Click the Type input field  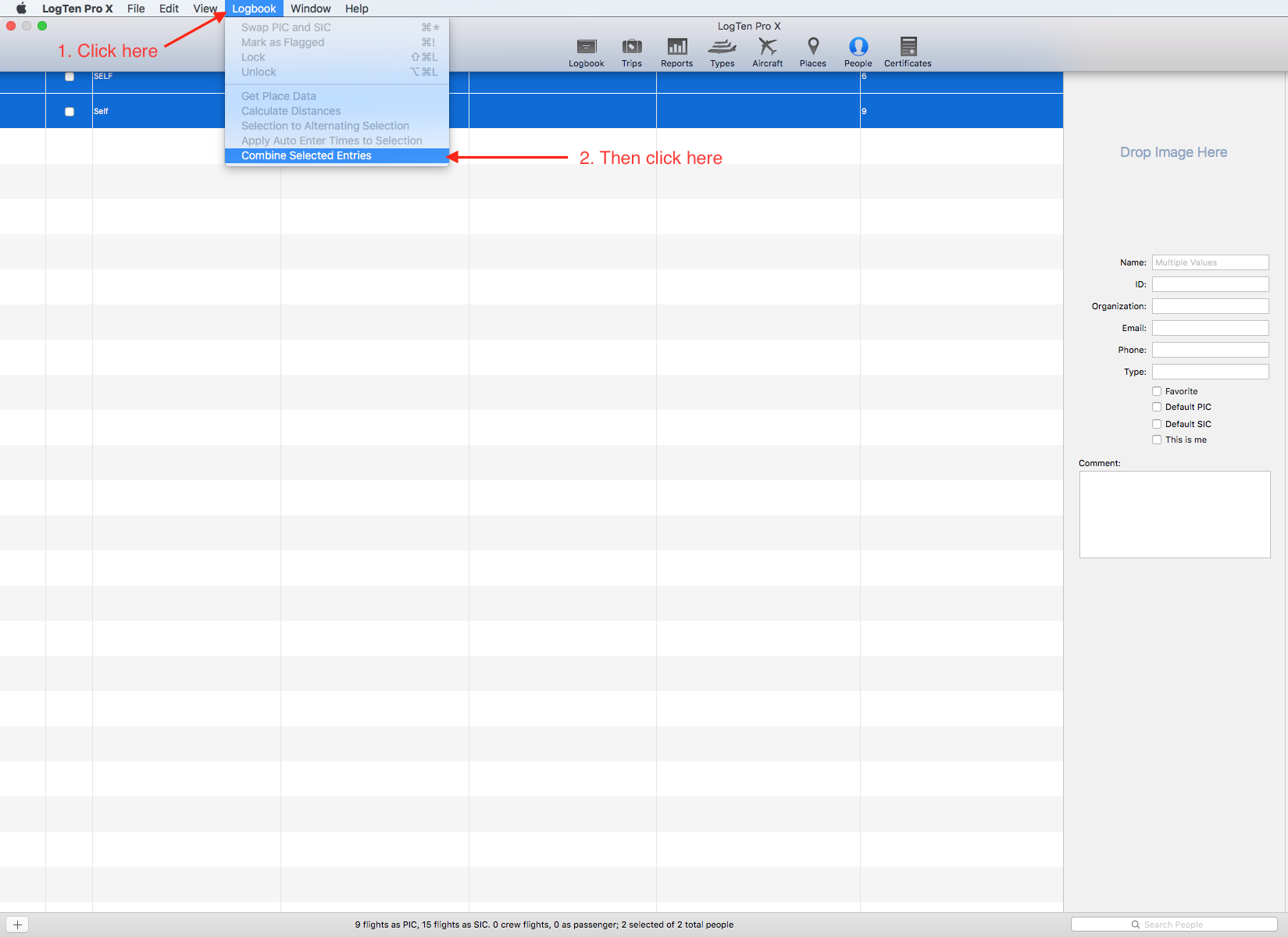pos(1210,372)
